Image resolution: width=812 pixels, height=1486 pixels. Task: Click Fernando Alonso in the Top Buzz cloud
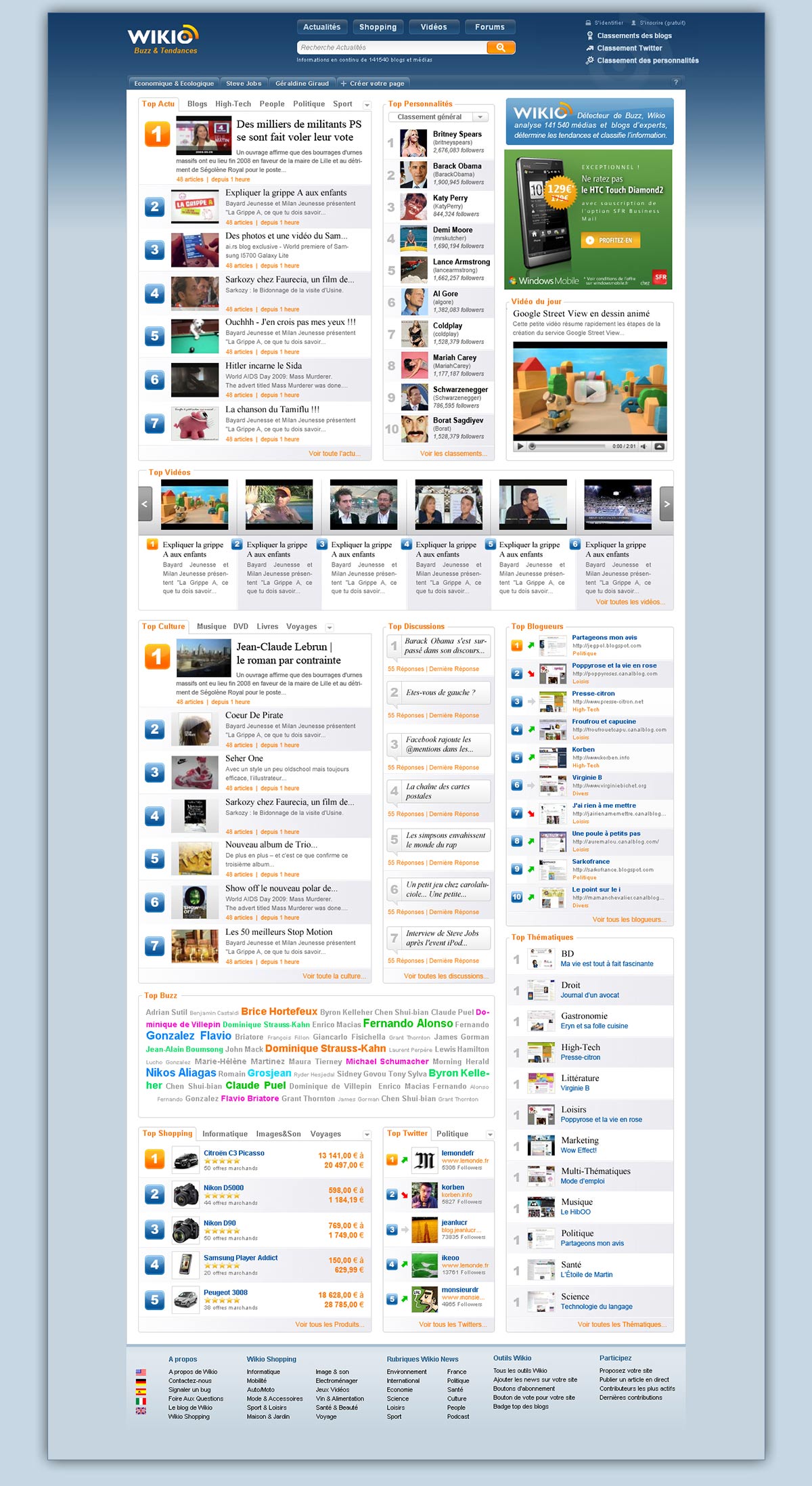[408, 1024]
